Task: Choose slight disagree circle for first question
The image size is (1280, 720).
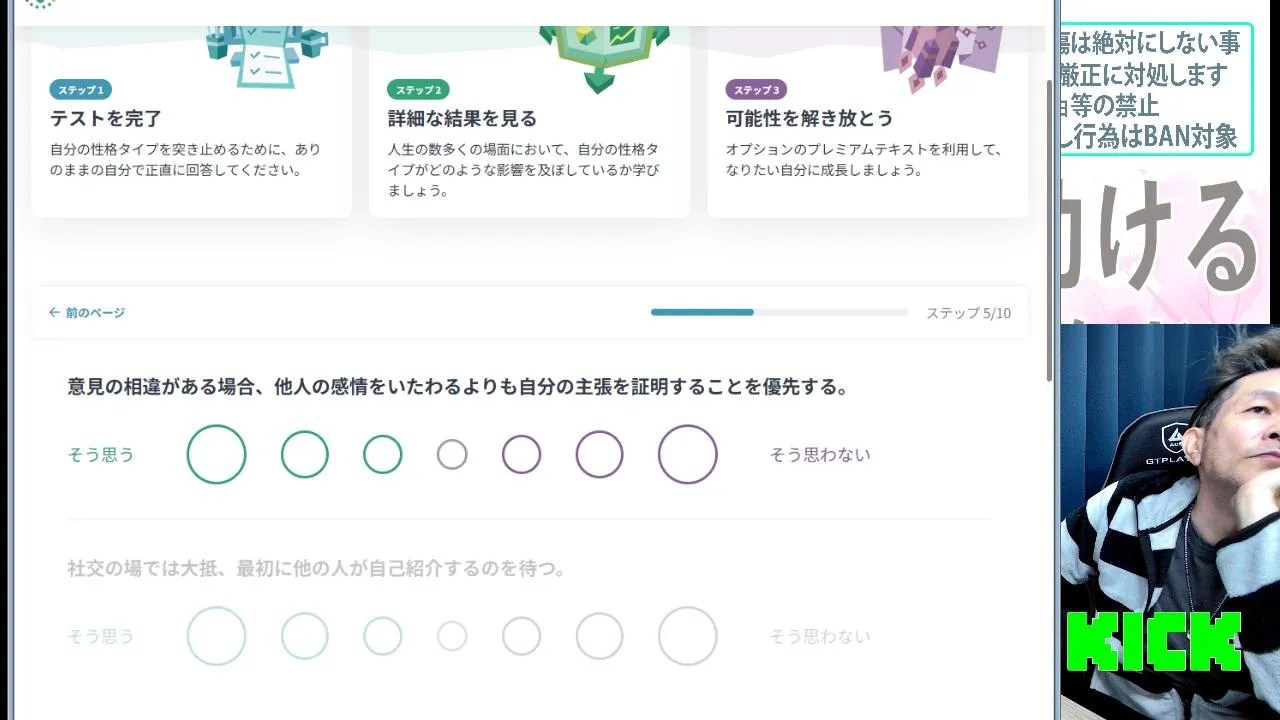Action: click(521, 455)
